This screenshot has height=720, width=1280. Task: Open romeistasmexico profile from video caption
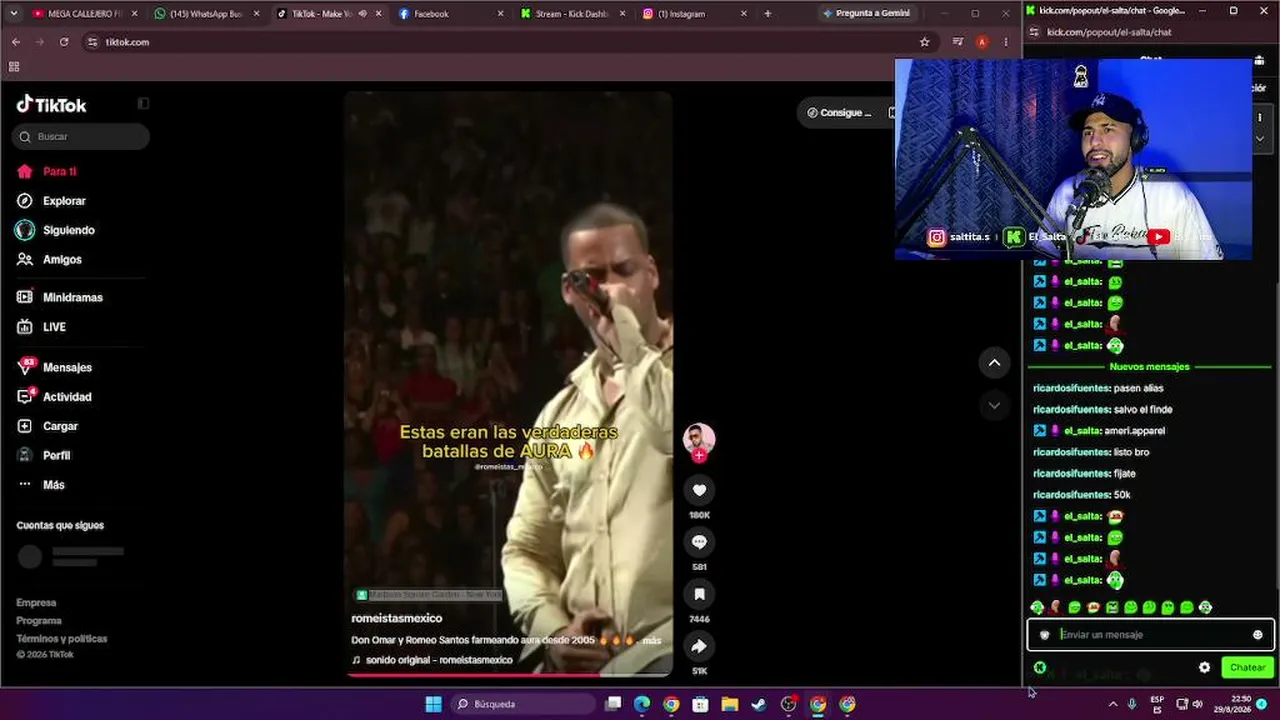(x=397, y=618)
